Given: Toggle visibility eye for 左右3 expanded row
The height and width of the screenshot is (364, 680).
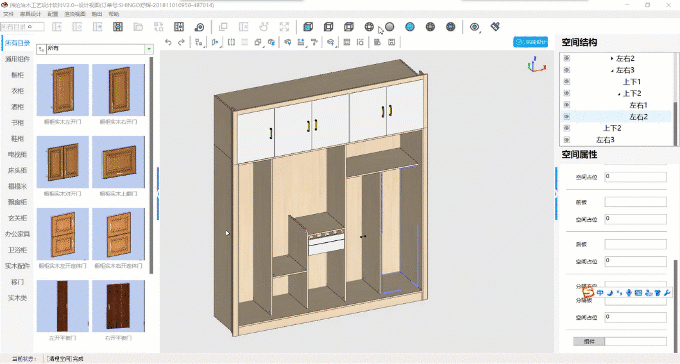Looking at the screenshot, I should (566, 70).
